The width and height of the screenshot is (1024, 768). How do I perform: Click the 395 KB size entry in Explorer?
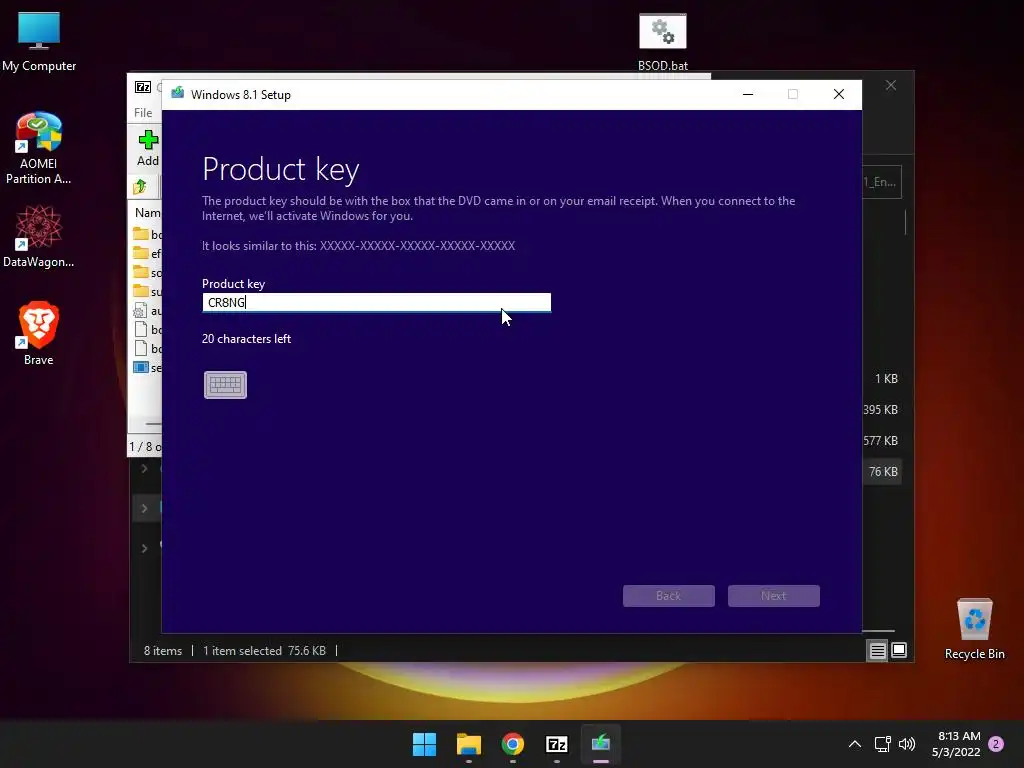coord(880,409)
